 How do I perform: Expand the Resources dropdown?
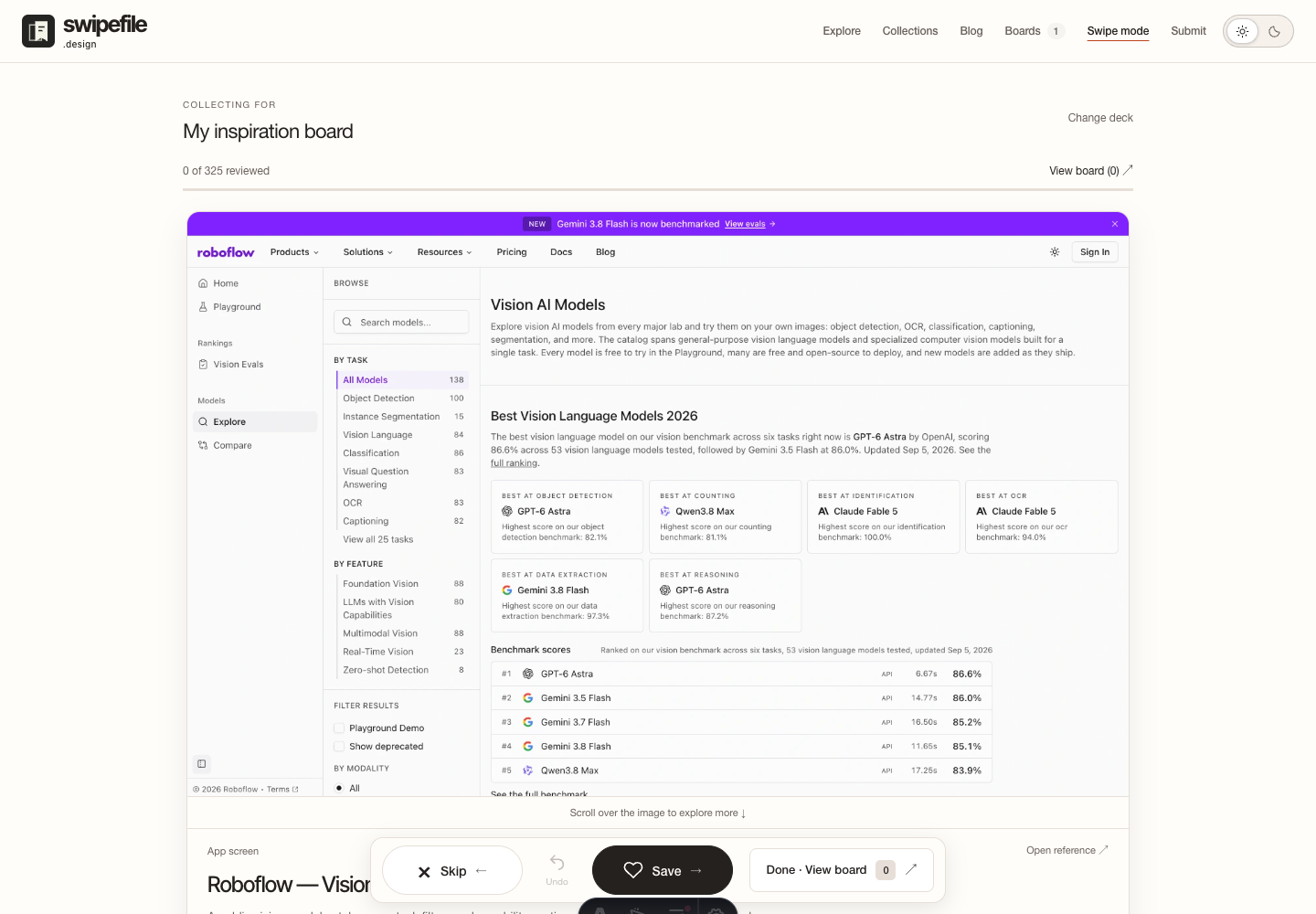[444, 252]
